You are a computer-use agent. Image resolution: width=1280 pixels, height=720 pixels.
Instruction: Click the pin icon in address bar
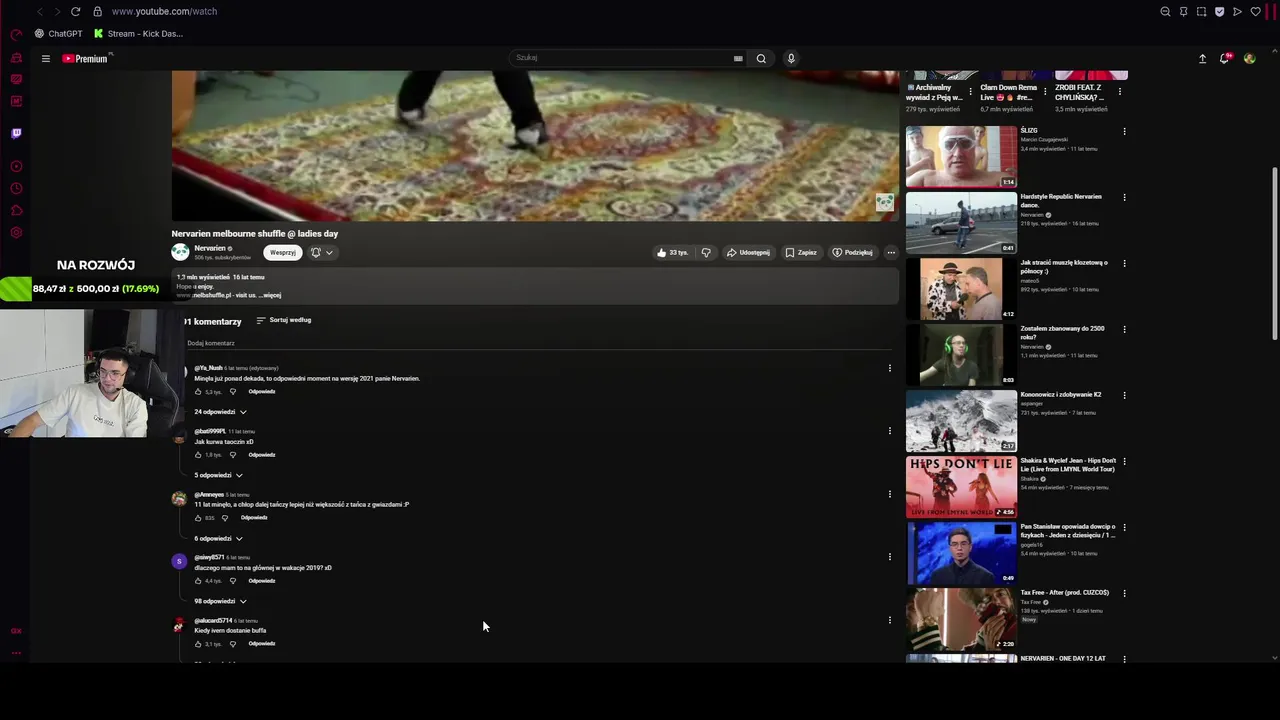tap(1183, 11)
